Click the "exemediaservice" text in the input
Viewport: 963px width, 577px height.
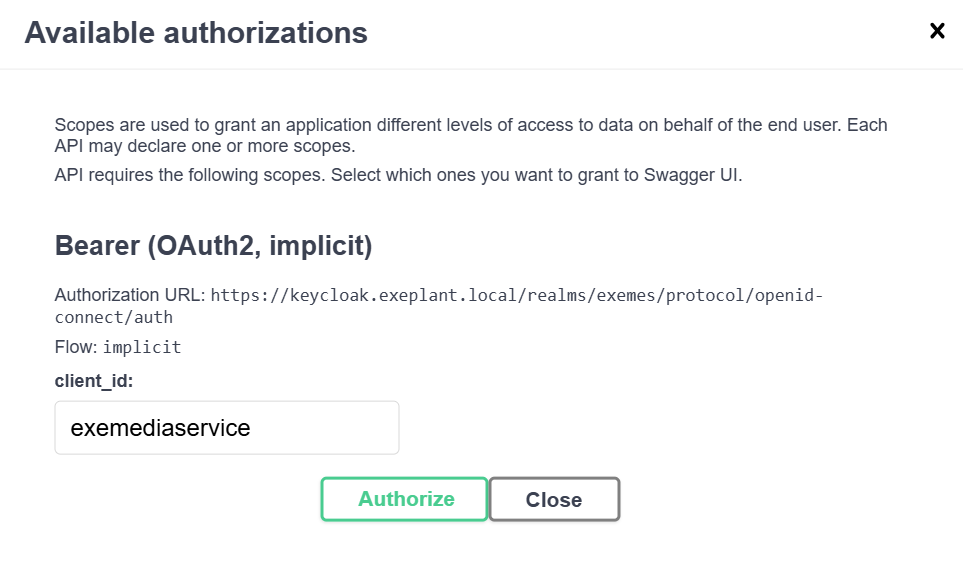pos(160,428)
